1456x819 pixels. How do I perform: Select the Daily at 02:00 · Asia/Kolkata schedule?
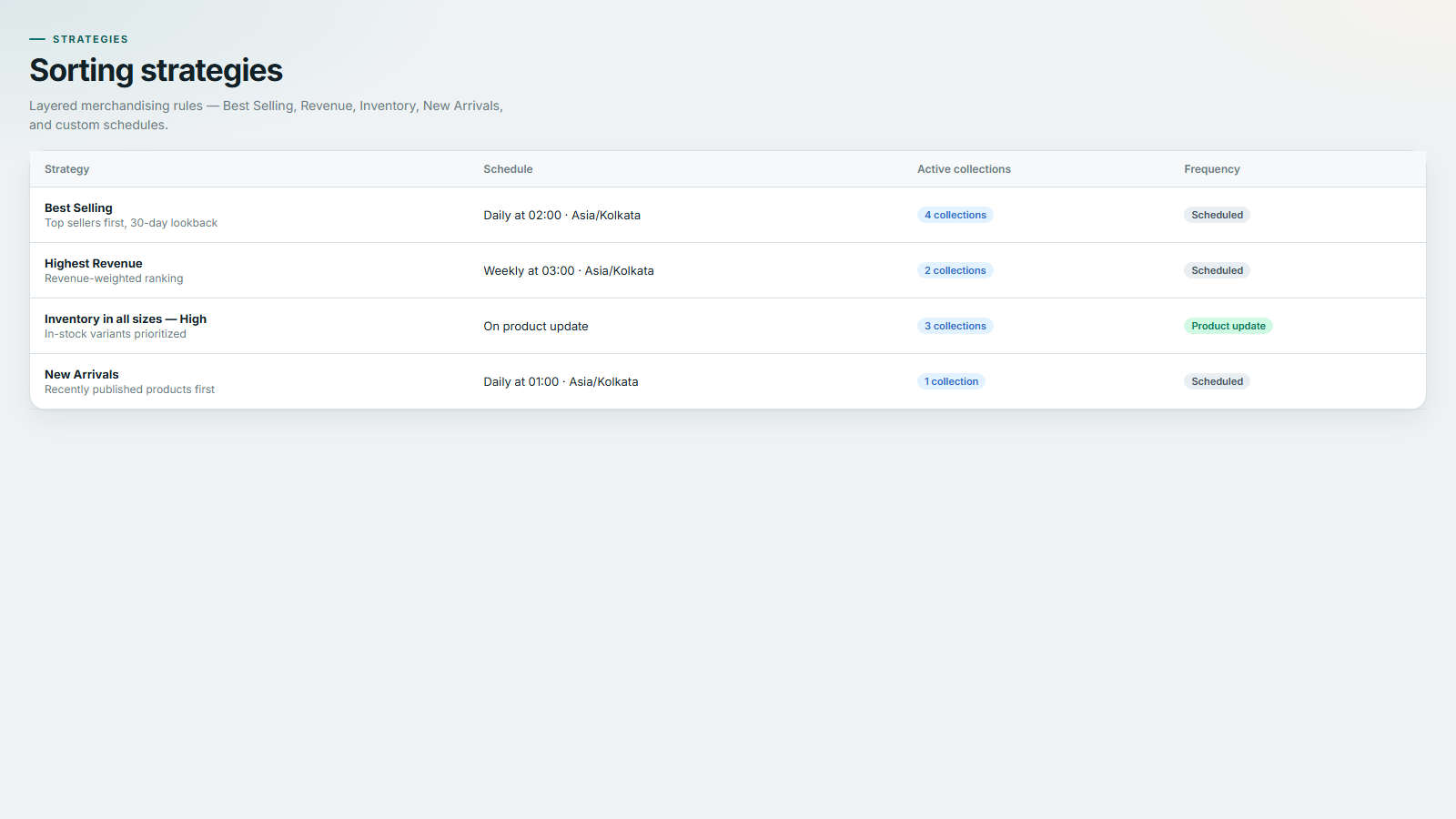[561, 216]
